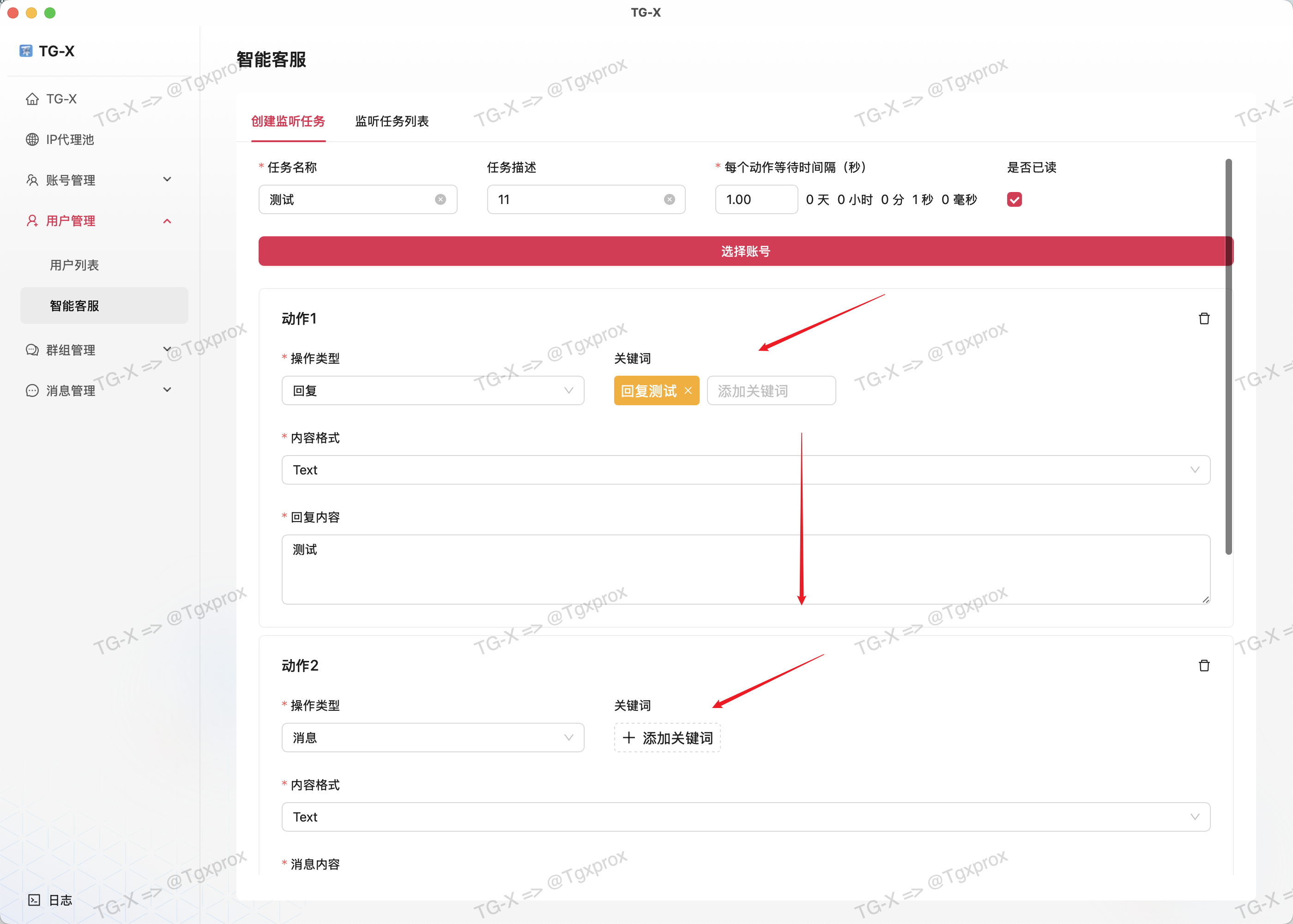Uncheck the 是否已读 checkbox

coord(1014,199)
